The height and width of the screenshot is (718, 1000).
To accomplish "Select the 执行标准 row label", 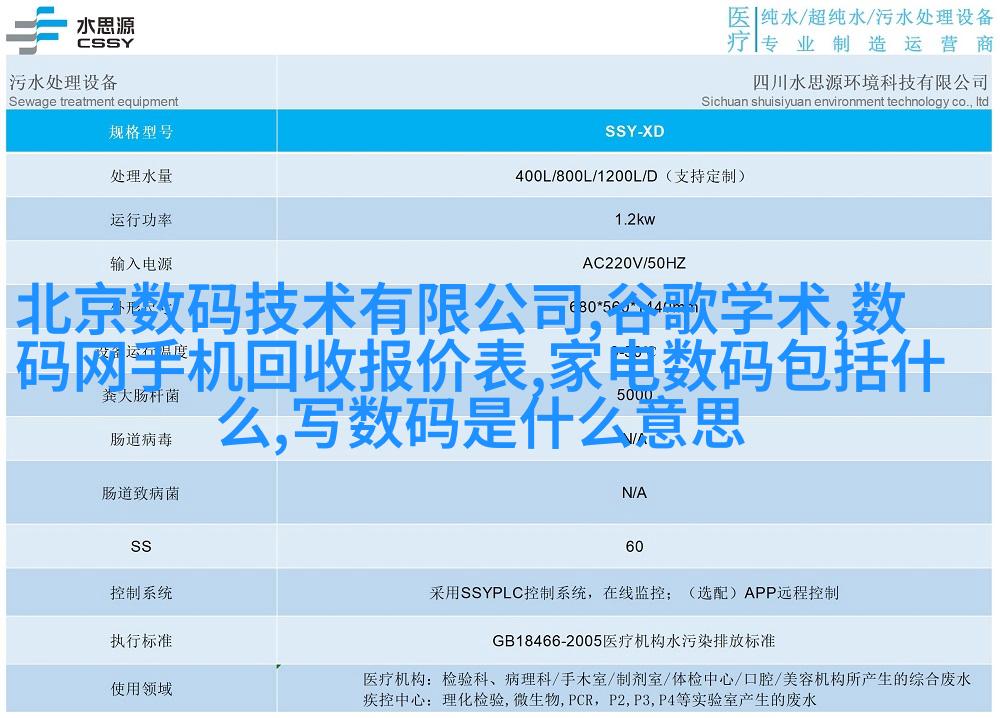I will [141, 640].
